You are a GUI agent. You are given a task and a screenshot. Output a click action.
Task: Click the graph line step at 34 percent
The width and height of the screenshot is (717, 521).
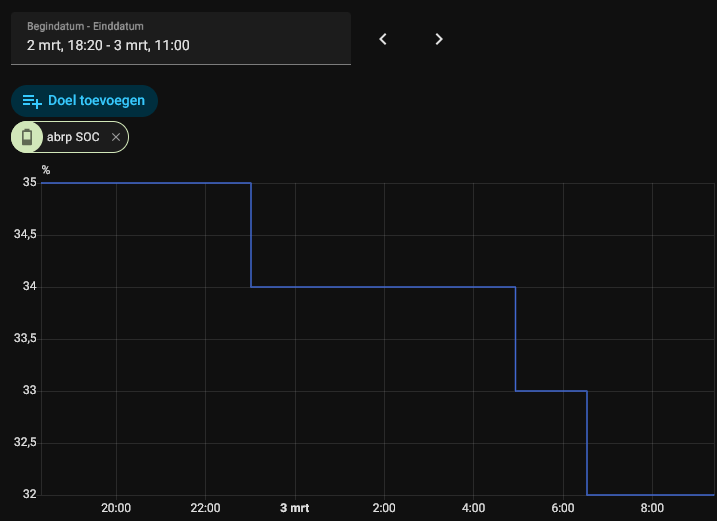[383, 287]
